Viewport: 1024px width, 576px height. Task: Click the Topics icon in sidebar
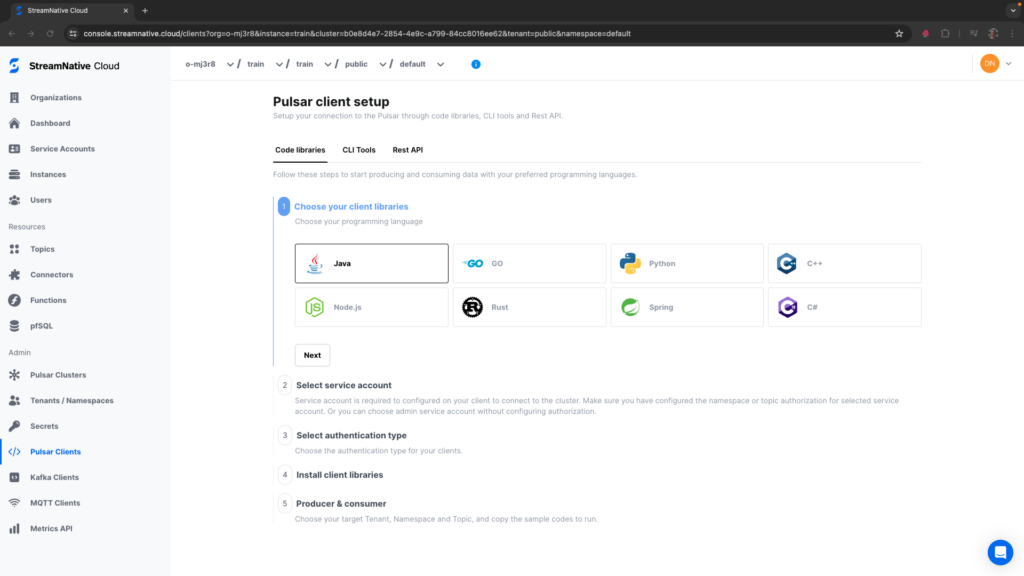[x=14, y=249]
